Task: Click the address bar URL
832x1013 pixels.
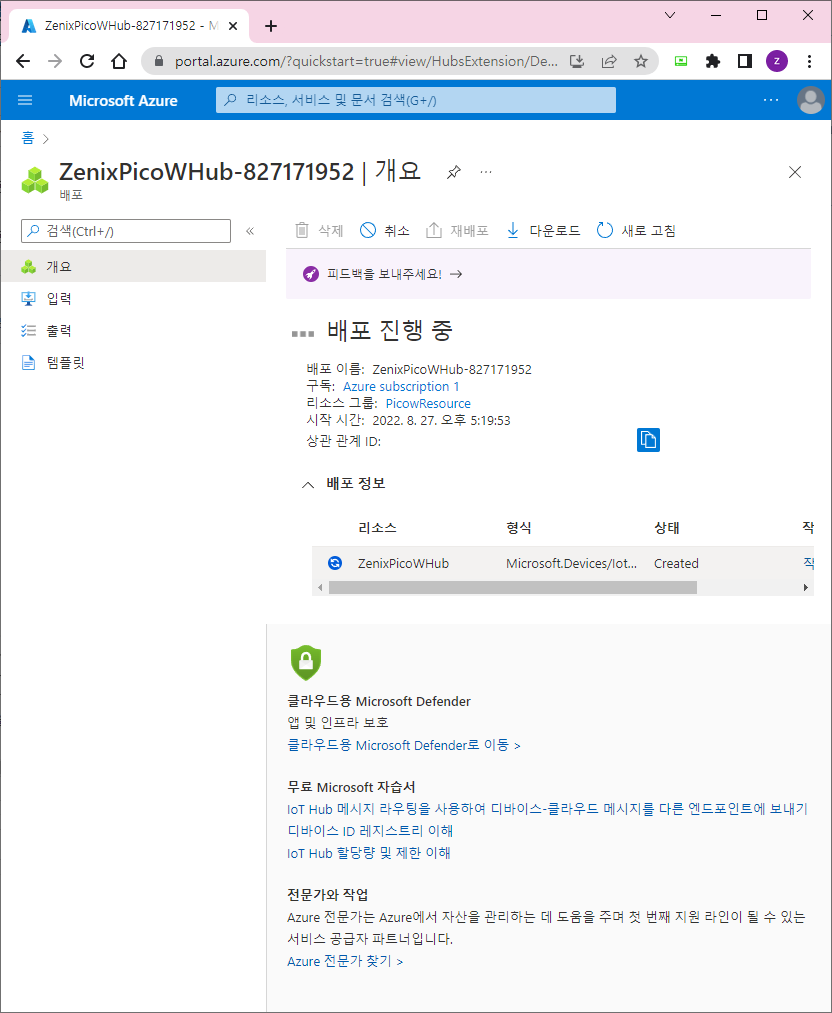Action: tap(366, 61)
